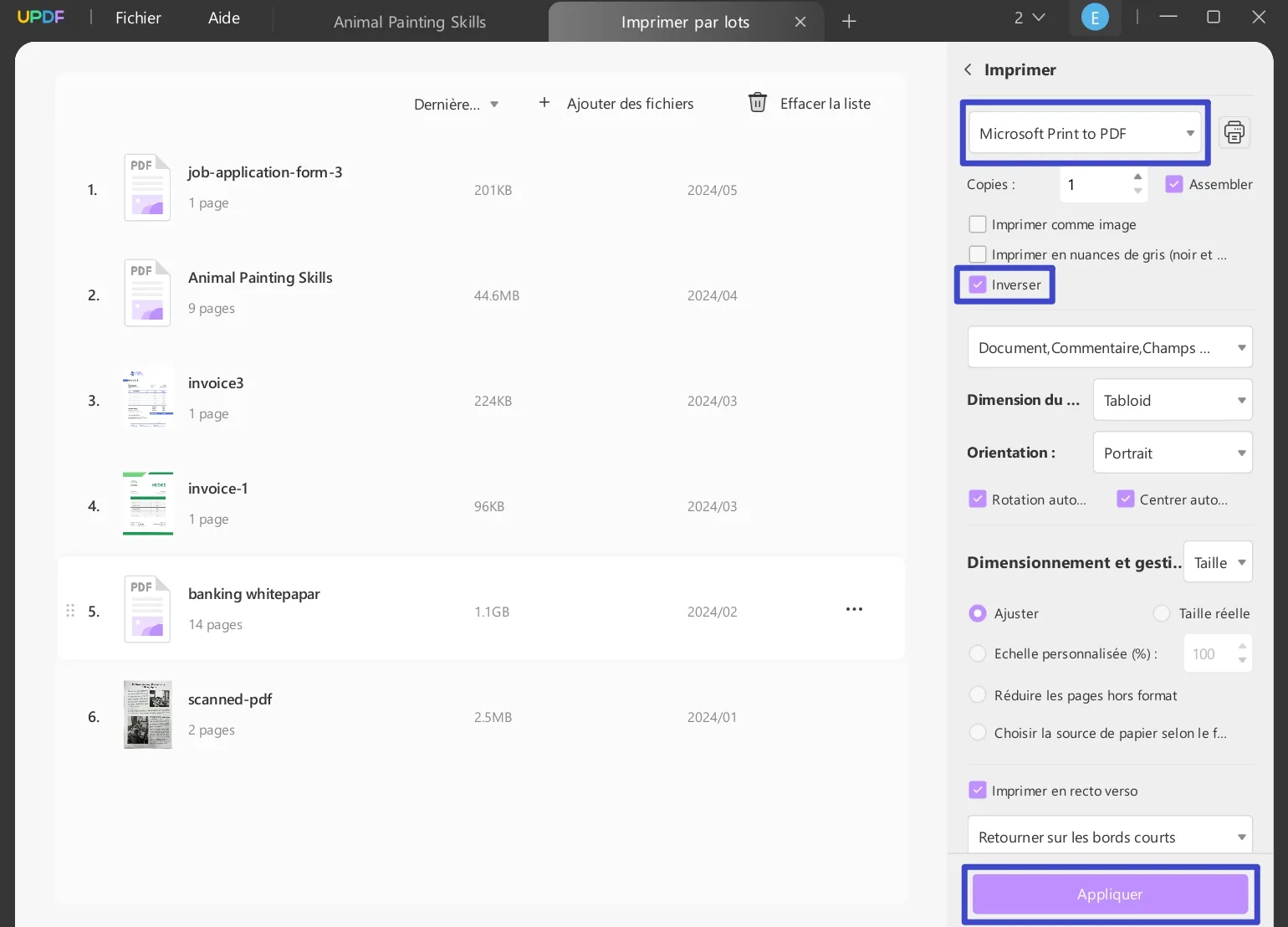Disable the Inverser checkbox
Viewport: 1288px width, 927px height.
coord(978,284)
